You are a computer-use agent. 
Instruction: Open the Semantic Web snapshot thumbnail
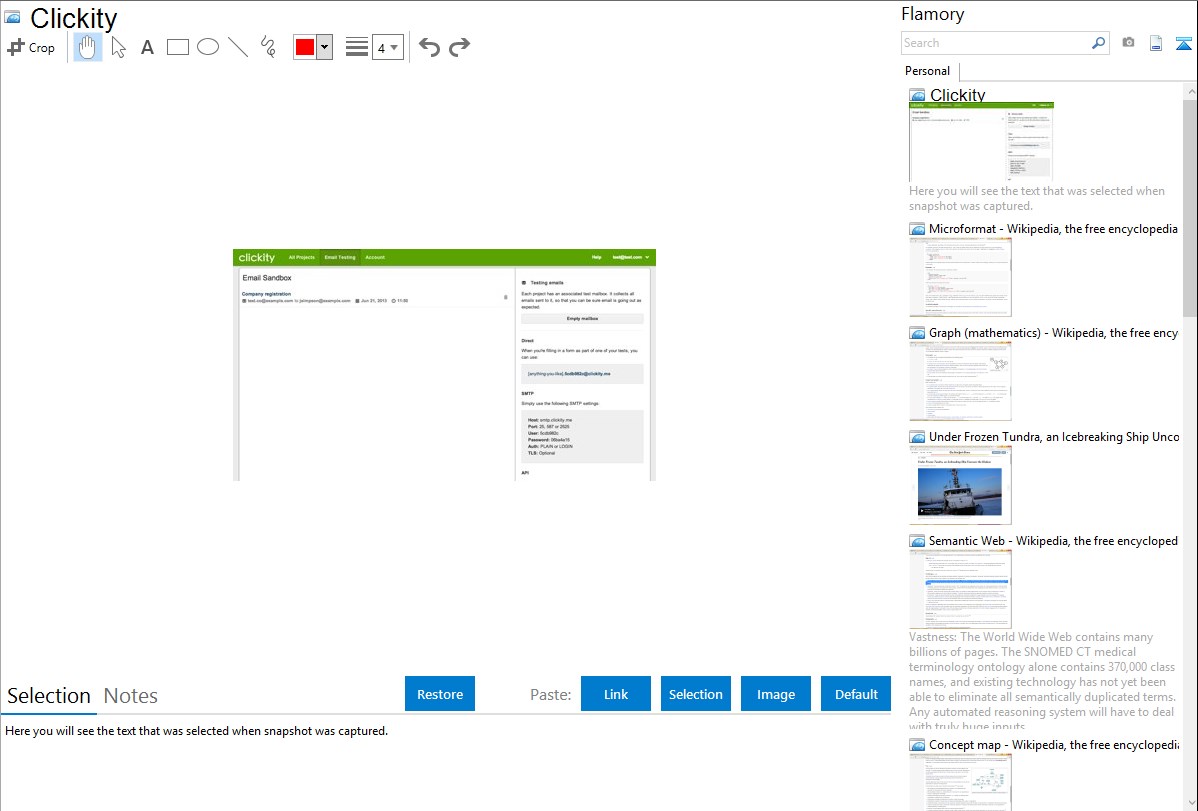[x=960, y=589]
